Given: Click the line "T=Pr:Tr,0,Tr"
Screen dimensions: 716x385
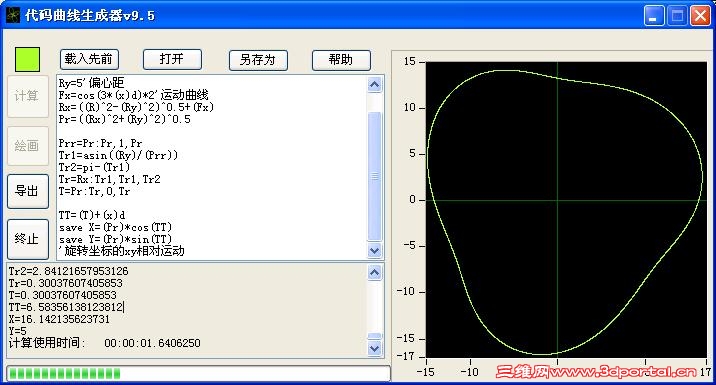Looking at the screenshot, I should tap(95, 191).
